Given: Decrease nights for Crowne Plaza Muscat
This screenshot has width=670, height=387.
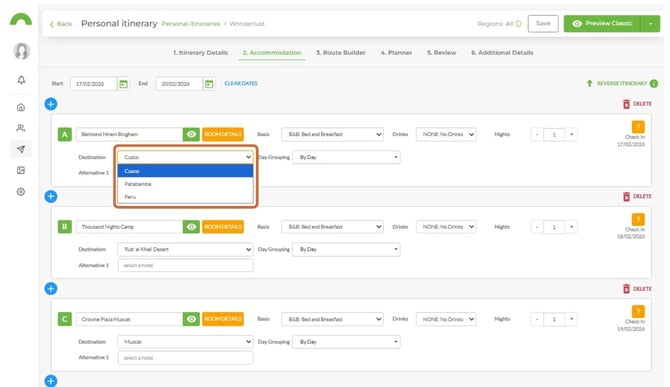Looking at the screenshot, I should [537, 319].
